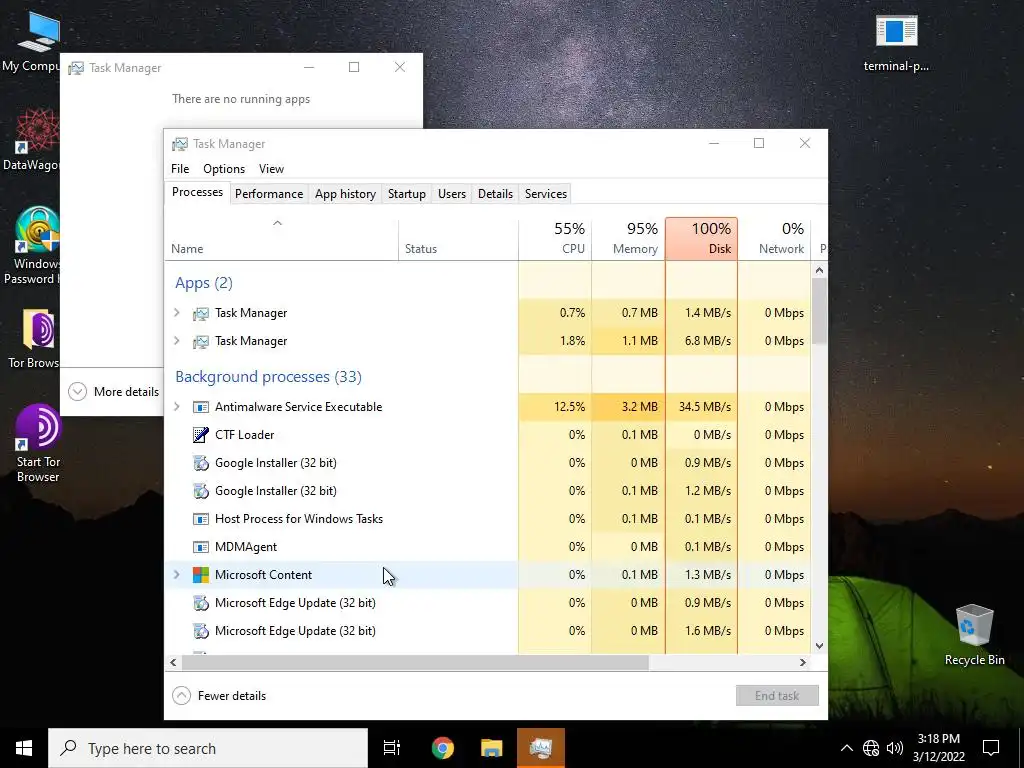
Task: Click the Antimalware Service Executable process icon
Action: coord(200,407)
